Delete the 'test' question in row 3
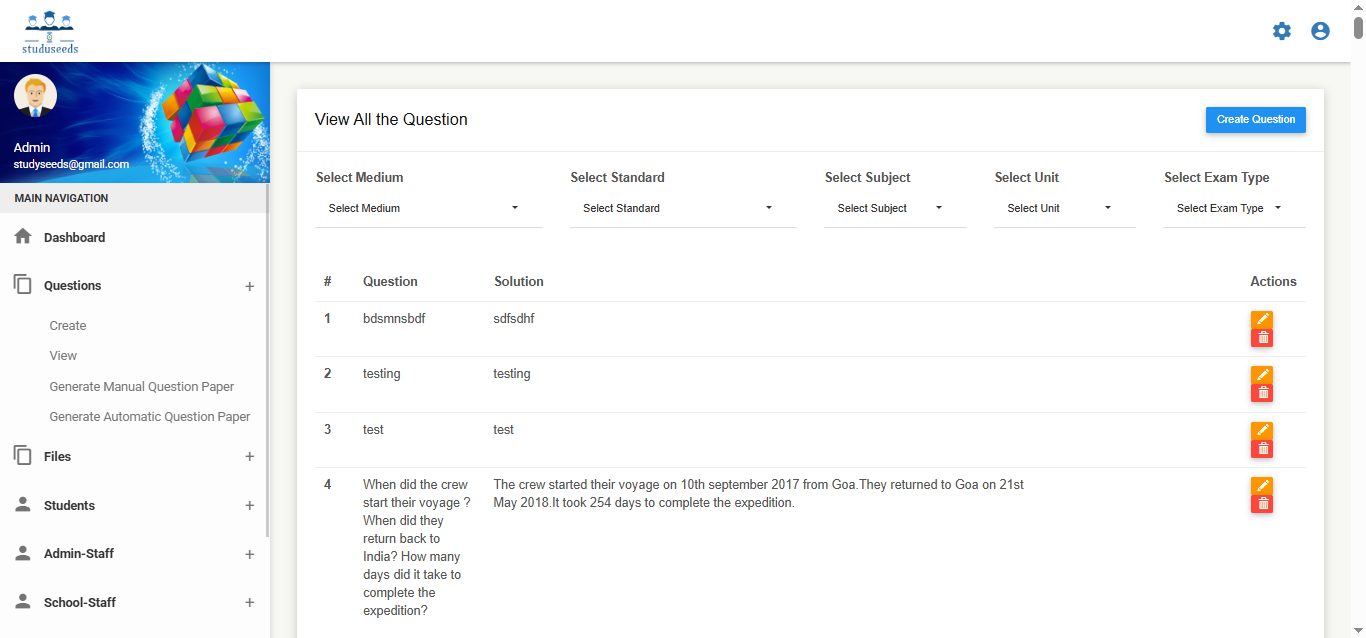1366x638 pixels. pyautogui.click(x=1262, y=449)
